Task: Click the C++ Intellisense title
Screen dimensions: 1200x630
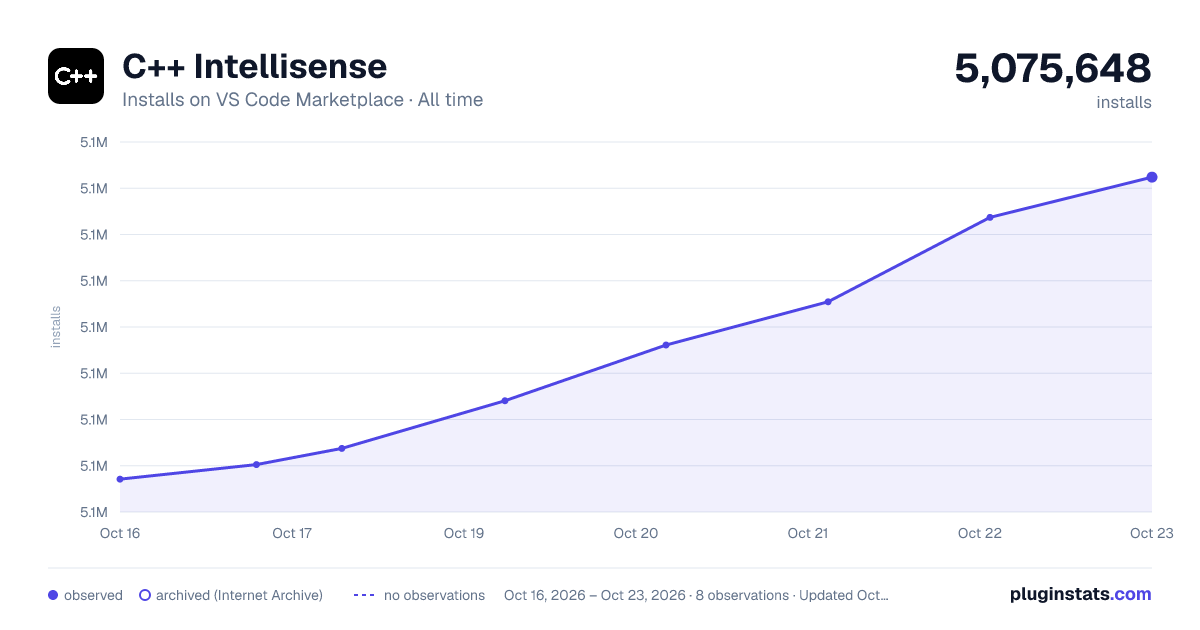Action: [254, 66]
